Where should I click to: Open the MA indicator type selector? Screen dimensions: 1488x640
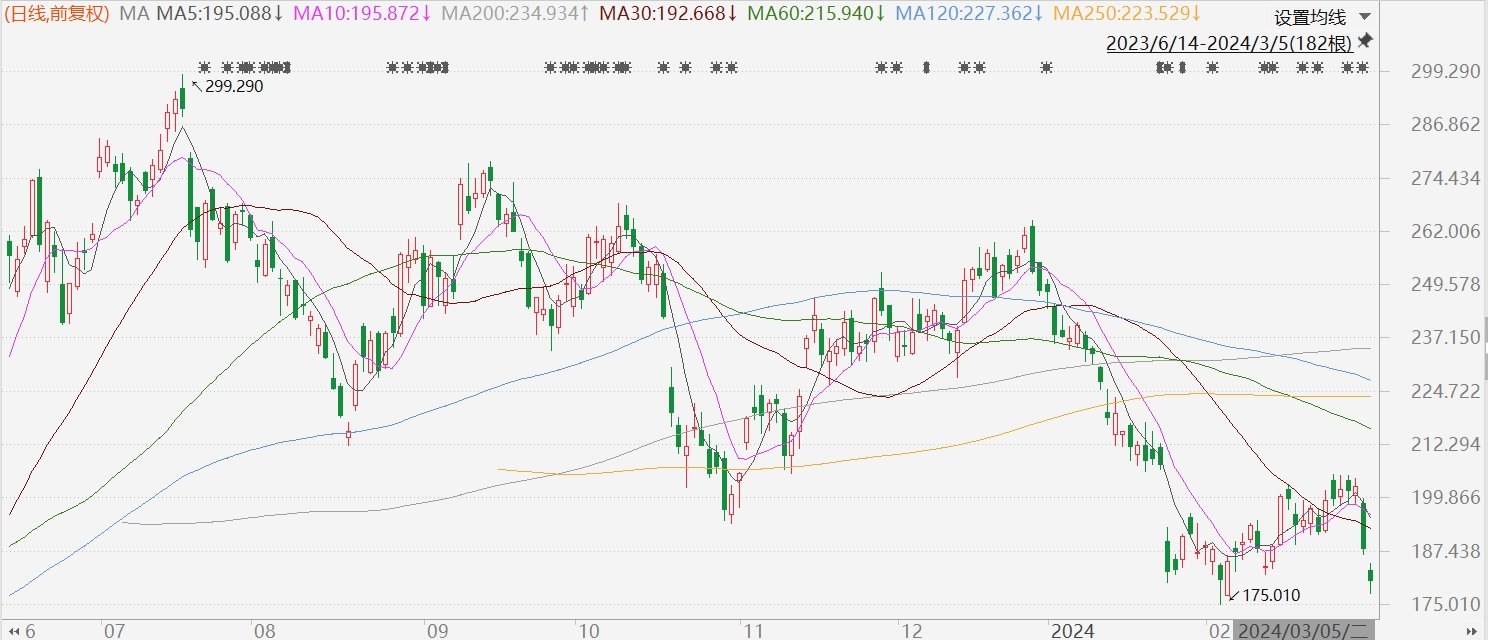(133, 14)
